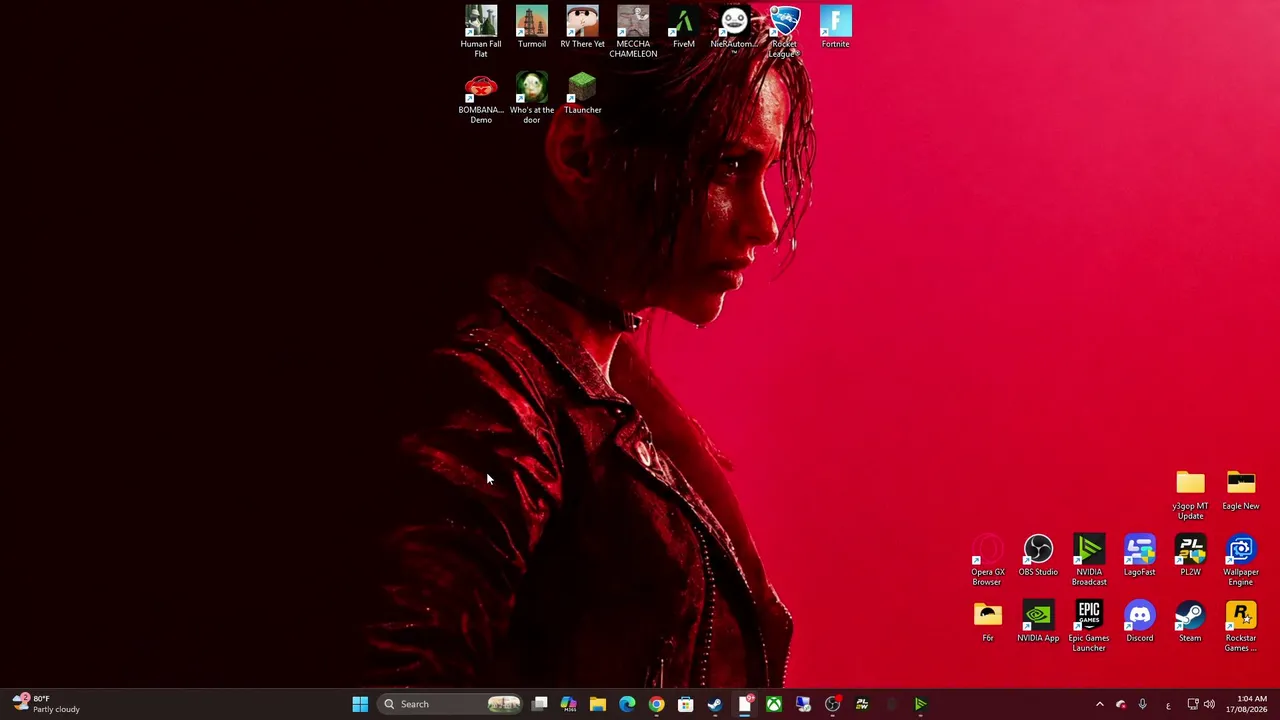Click the volume speaker icon in the tray

[x=1209, y=704]
